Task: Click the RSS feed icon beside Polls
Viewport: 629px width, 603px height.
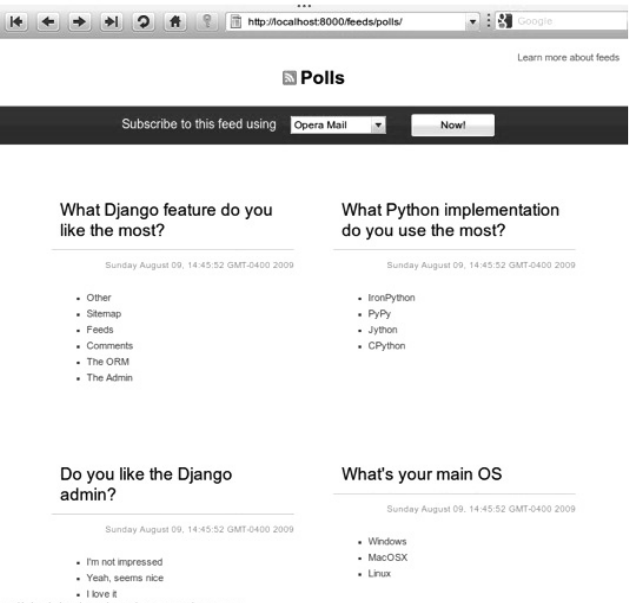Action: tap(289, 78)
